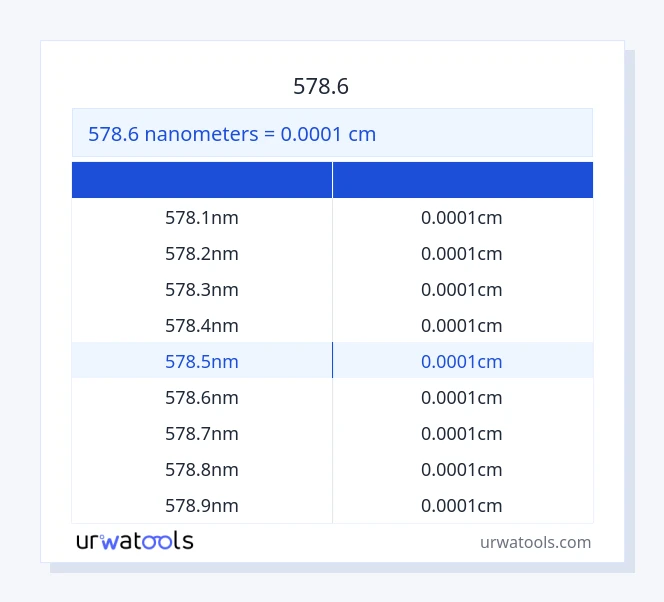Click the cm value beside 578.3nm
664x602 pixels.
pos(462,289)
